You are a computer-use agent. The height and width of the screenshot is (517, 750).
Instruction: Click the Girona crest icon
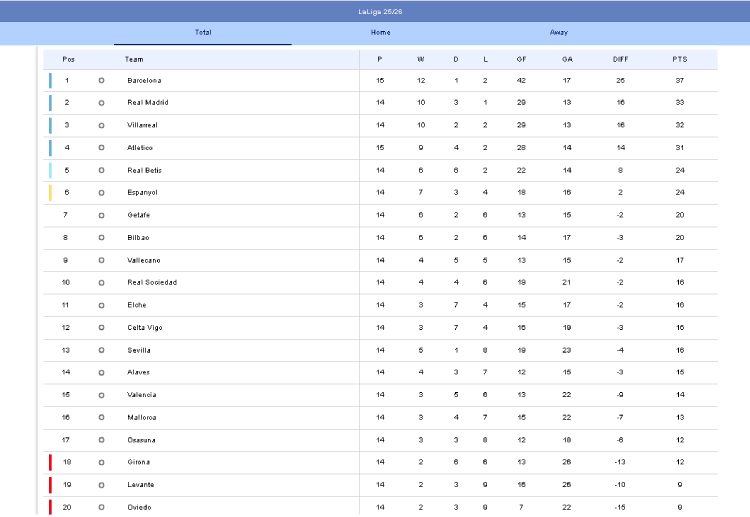click(101, 463)
